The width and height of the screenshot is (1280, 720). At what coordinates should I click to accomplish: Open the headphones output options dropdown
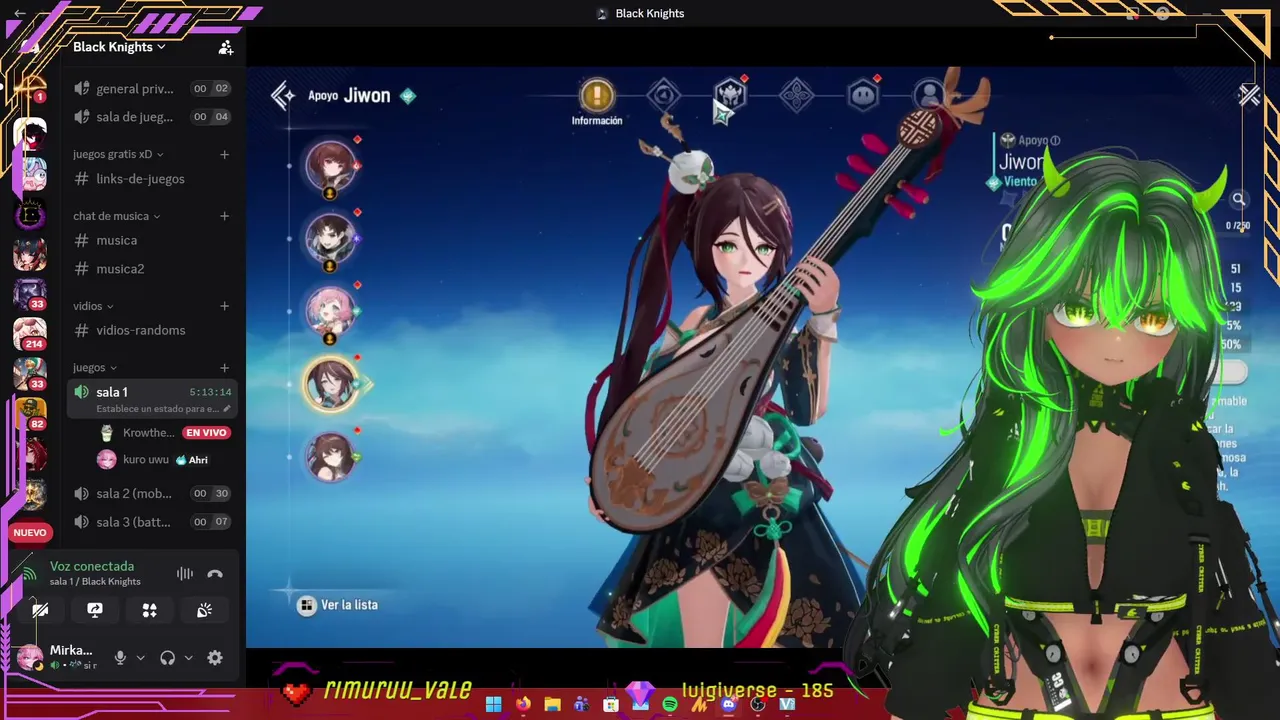(188, 658)
